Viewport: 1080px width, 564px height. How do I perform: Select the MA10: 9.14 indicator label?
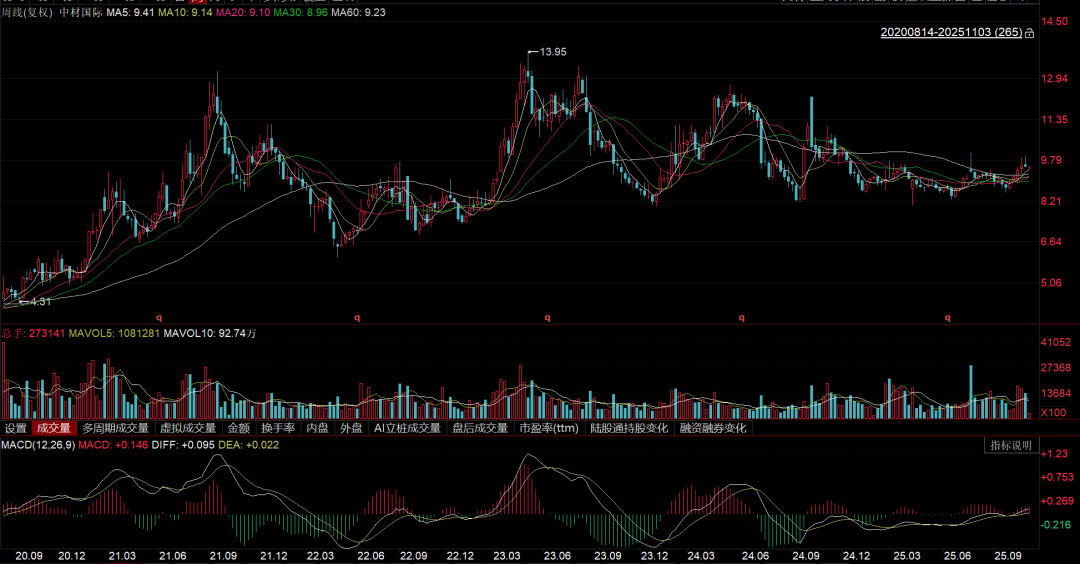(185, 12)
